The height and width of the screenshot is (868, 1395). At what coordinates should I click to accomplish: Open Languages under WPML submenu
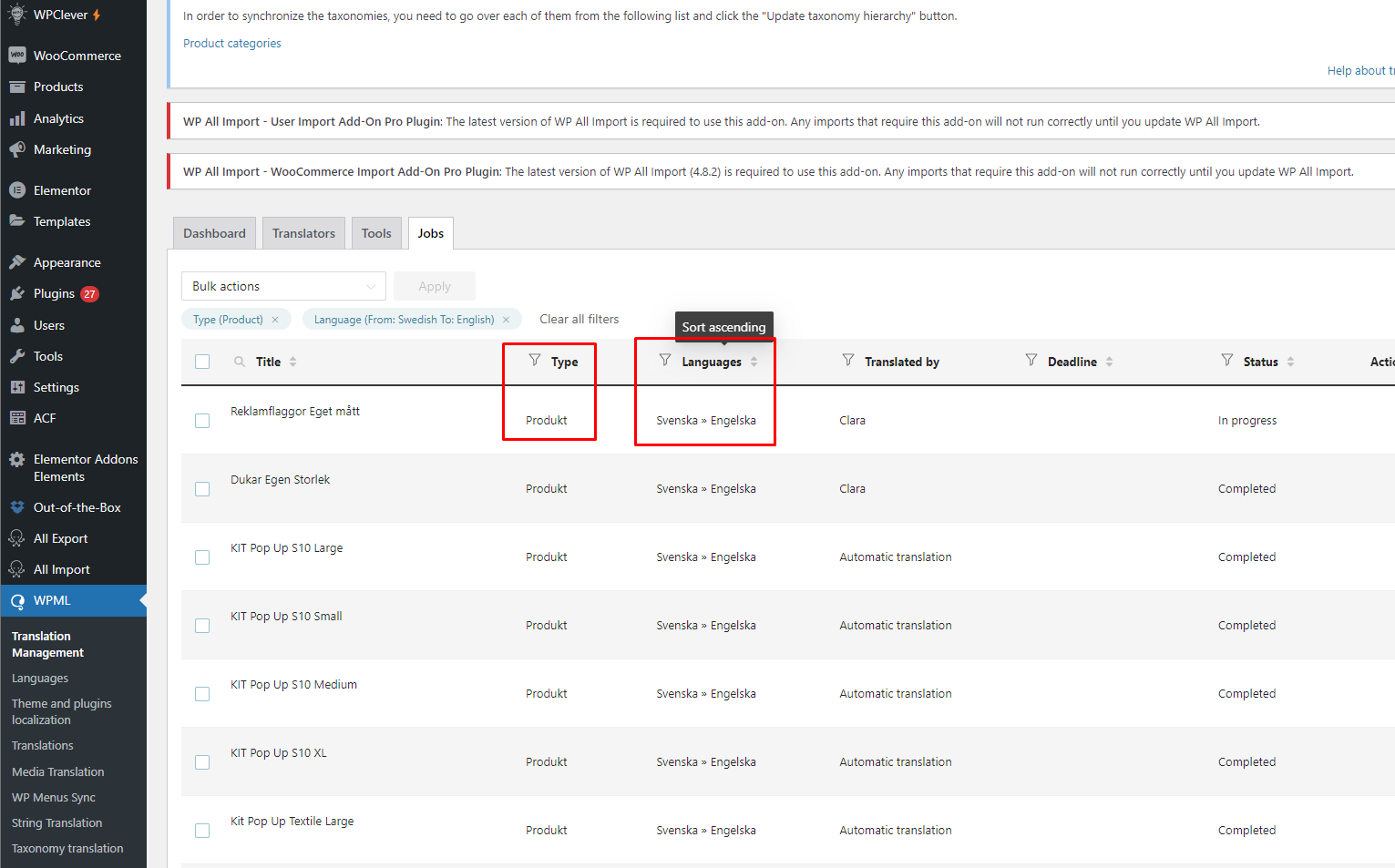(x=40, y=679)
